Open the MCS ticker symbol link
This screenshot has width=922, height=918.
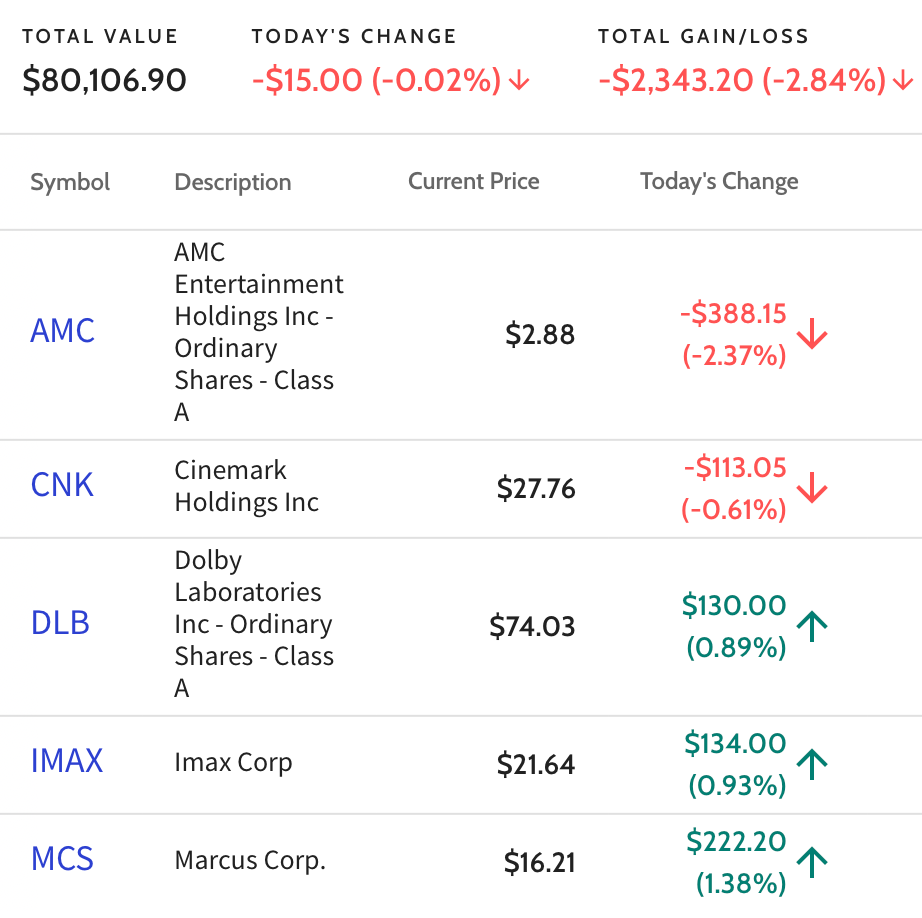(x=62, y=859)
